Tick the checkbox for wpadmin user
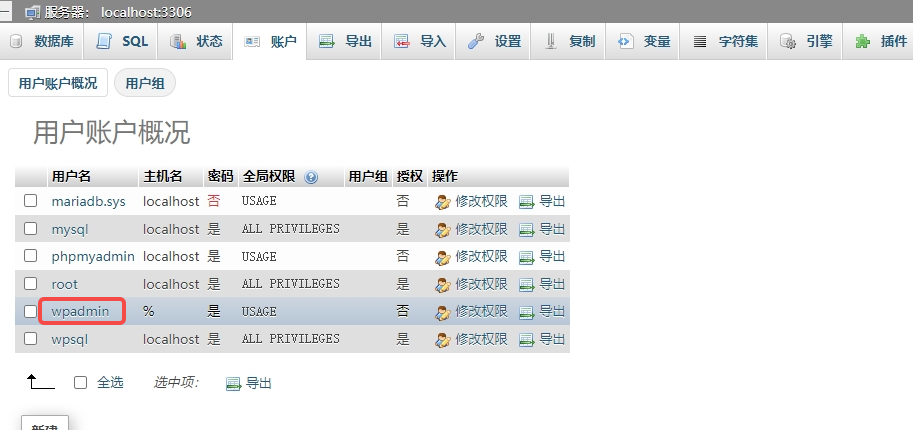Screen dimensions: 913x430 point(31,311)
